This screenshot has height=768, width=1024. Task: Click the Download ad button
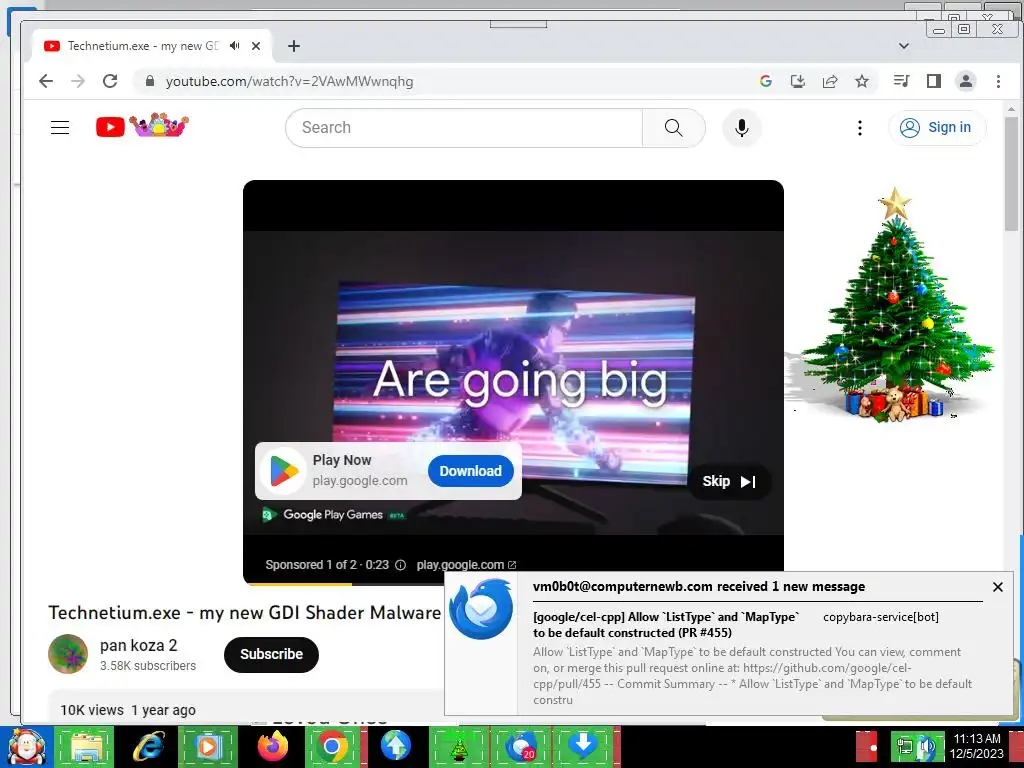coord(471,471)
